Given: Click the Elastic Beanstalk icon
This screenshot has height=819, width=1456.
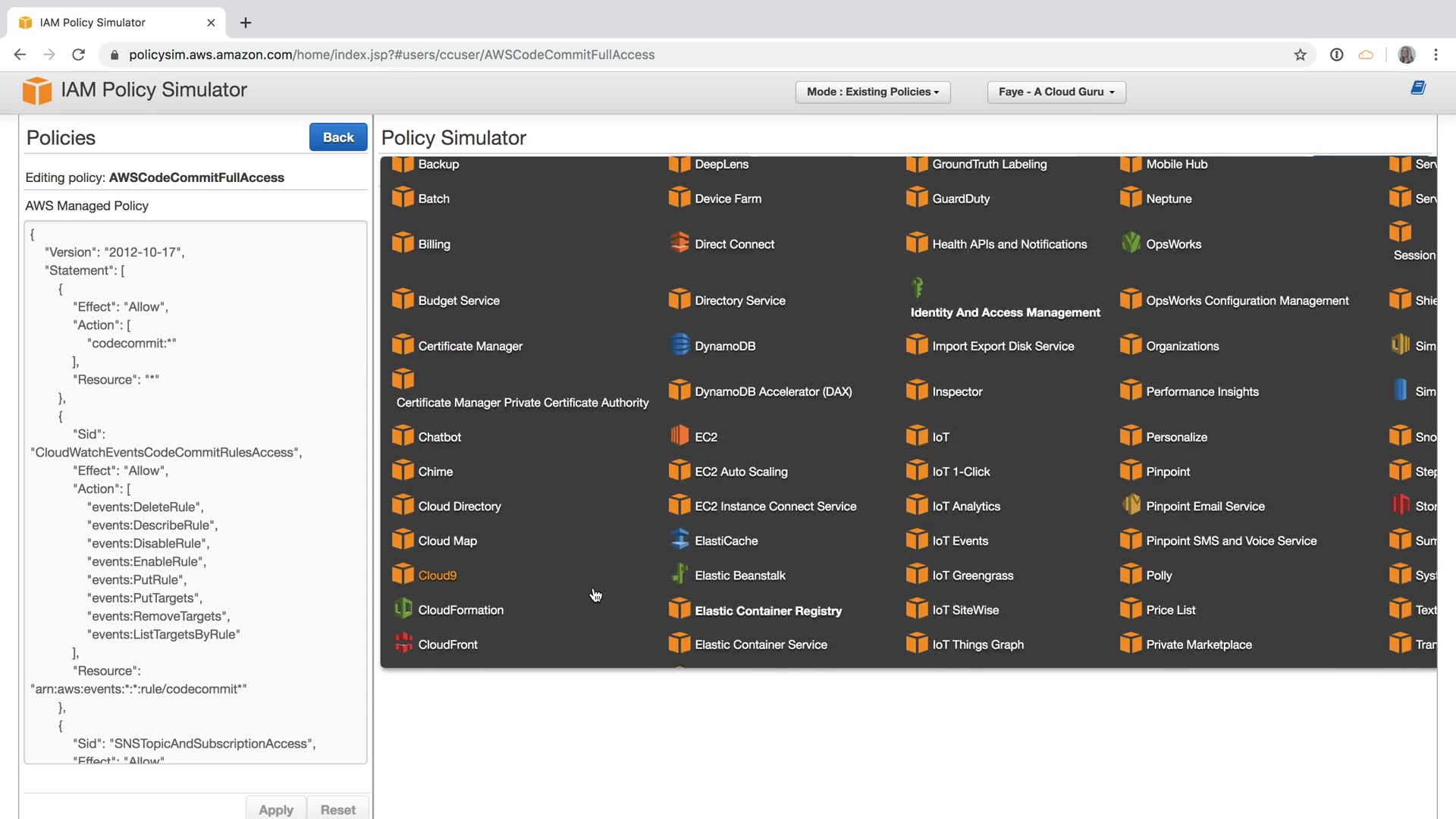Looking at the screenshot, I should tap(679, 574).
